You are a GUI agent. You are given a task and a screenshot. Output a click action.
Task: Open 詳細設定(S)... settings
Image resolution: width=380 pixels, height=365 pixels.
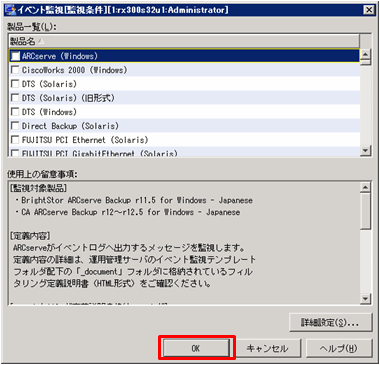[330, 323]
